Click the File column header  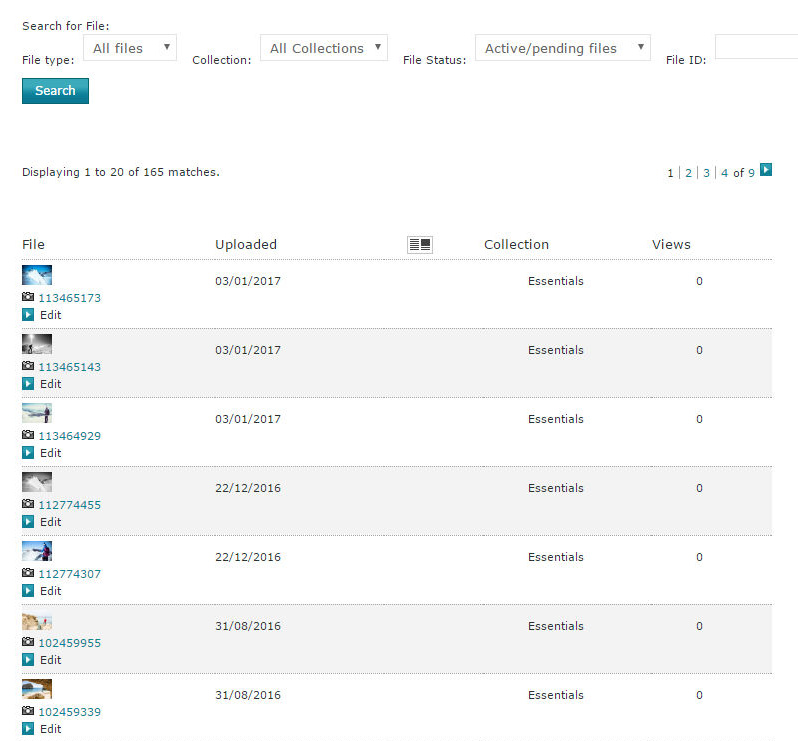(x=34, y=245)
